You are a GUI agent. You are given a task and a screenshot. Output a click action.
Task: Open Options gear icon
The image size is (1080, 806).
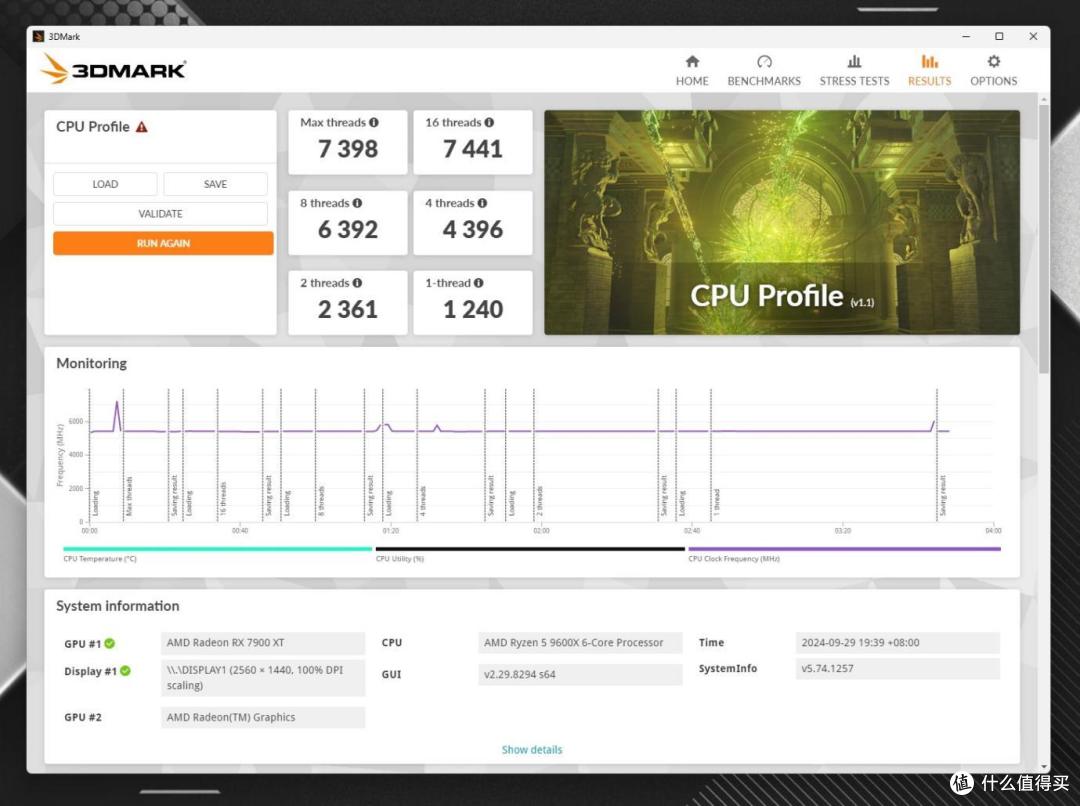[x=993, y=61]
